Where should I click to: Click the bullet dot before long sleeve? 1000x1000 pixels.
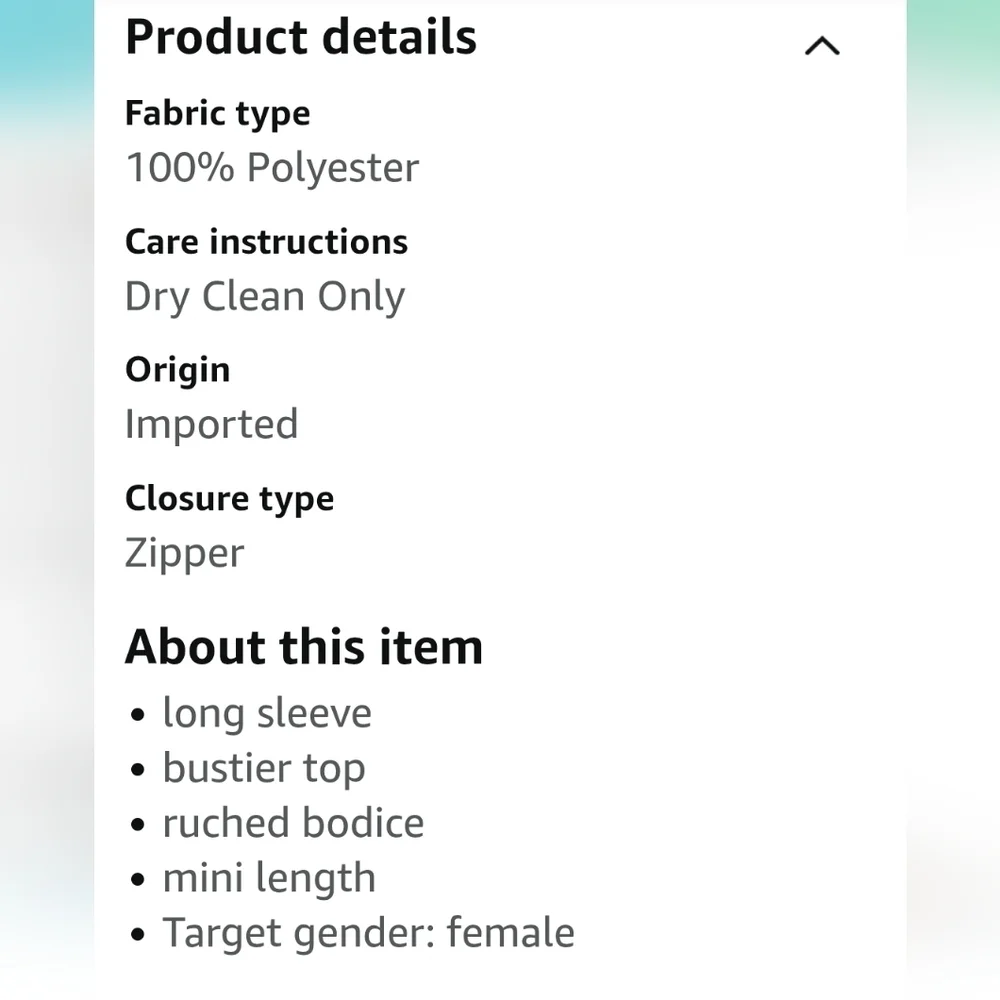[138, 717]
